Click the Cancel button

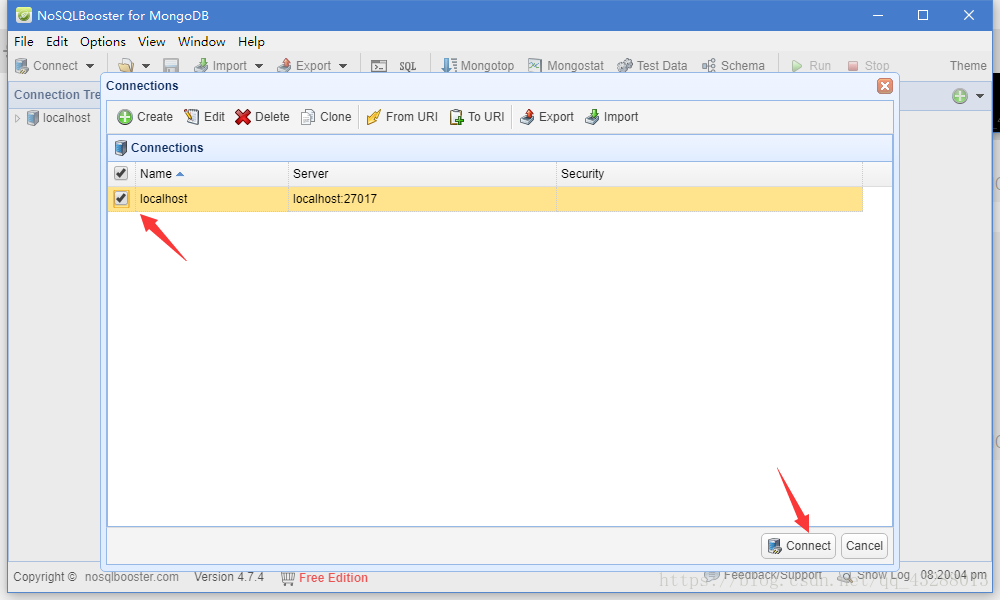(864, 546)
